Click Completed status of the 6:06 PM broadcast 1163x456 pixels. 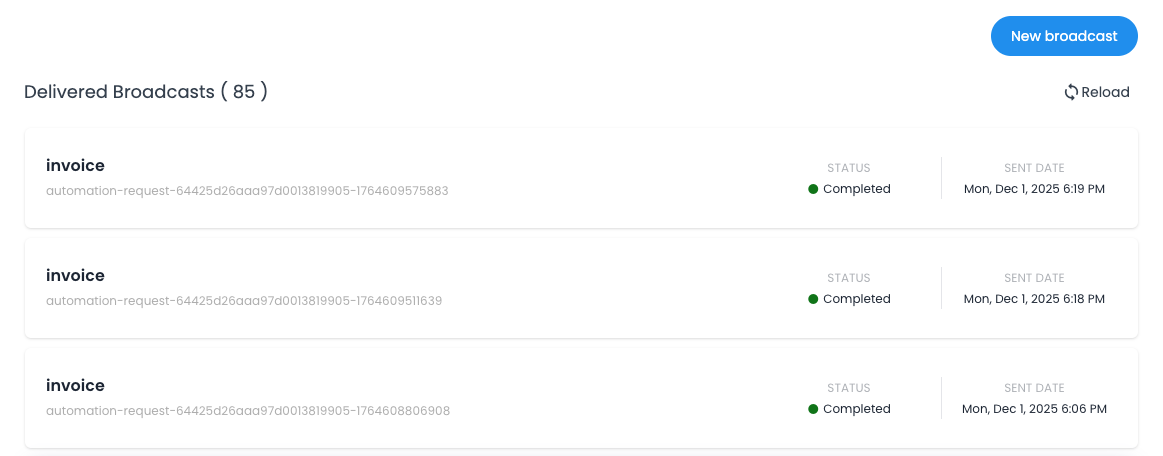856,409
